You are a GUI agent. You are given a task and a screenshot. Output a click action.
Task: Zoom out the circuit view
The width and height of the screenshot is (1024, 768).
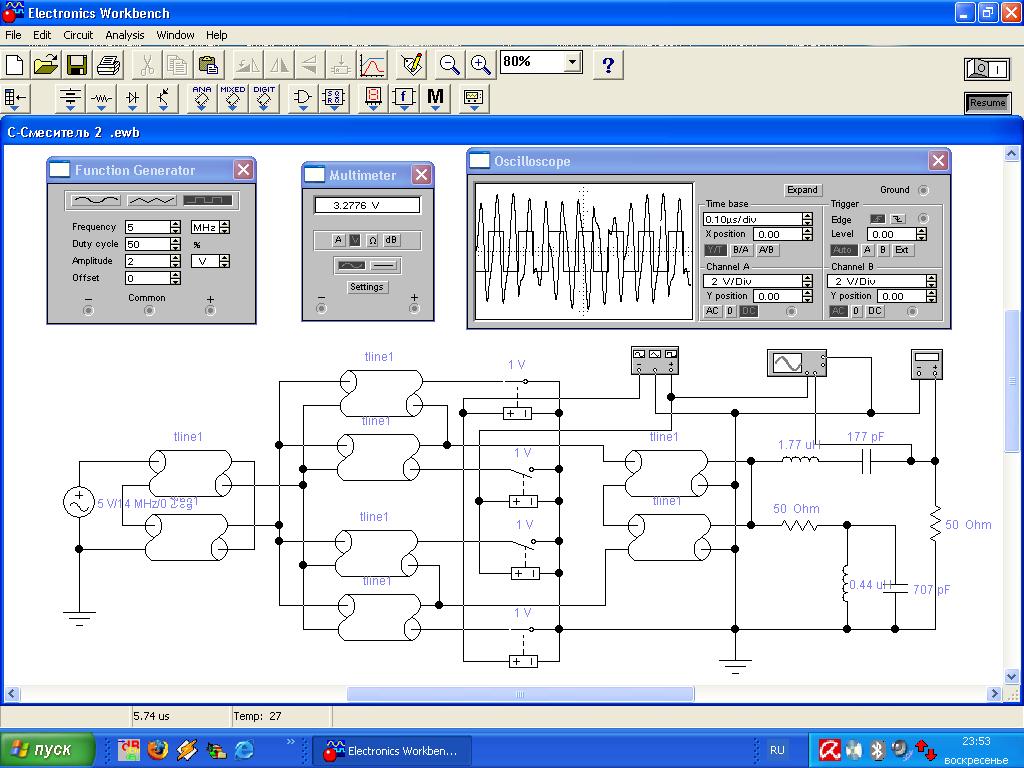449,65
